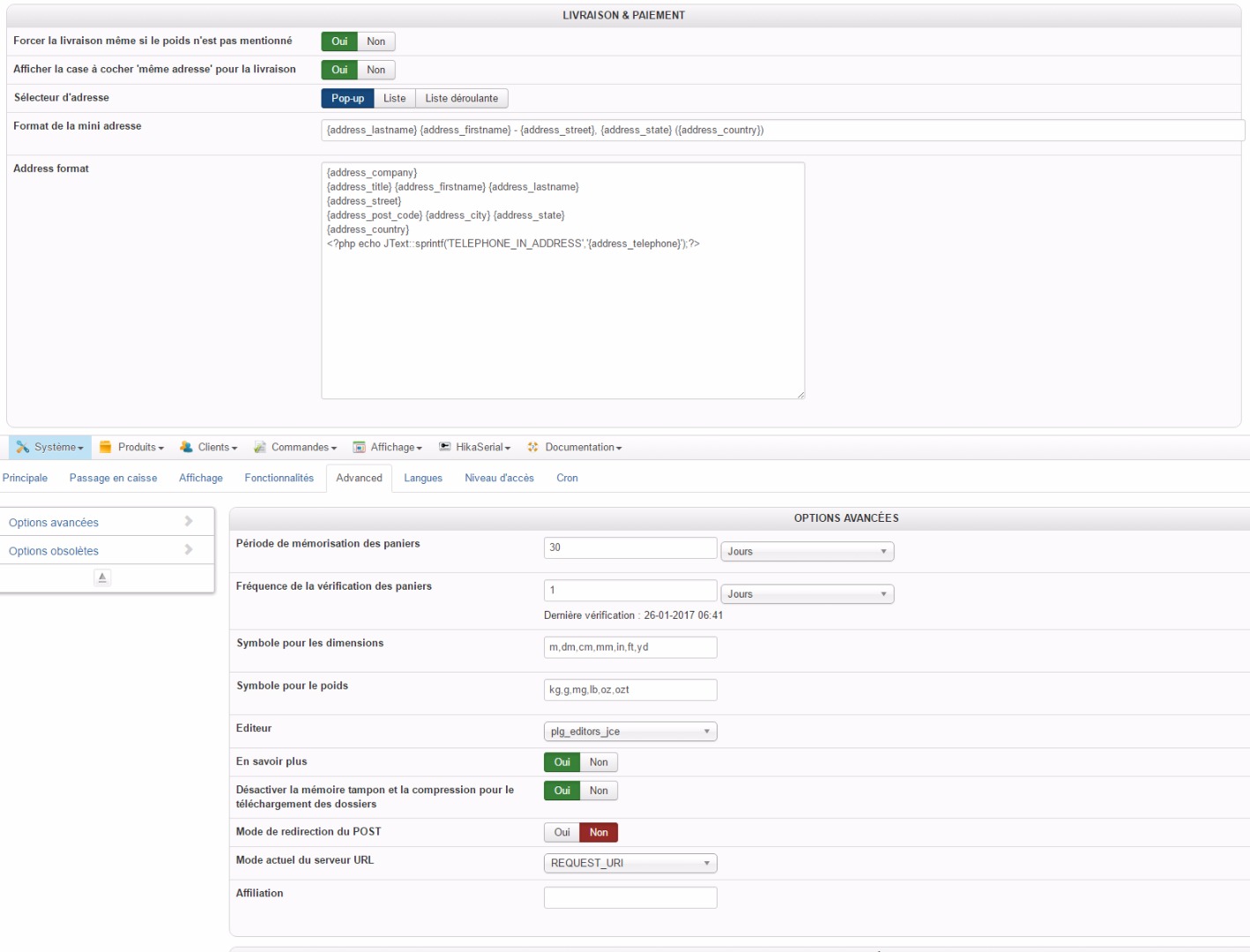The height and width of the screenshot is (952, 1250).
Task: Switch to the Principale tab
Action: 26,478
